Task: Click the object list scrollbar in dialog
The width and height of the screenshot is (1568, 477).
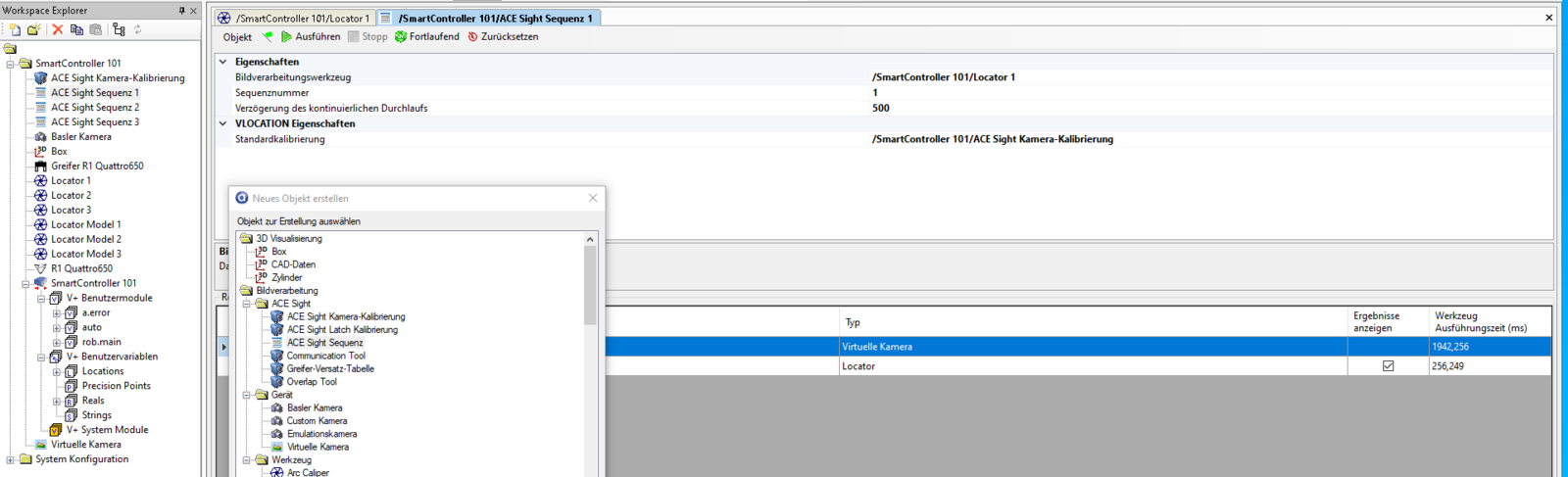Action: coord(590,284)
